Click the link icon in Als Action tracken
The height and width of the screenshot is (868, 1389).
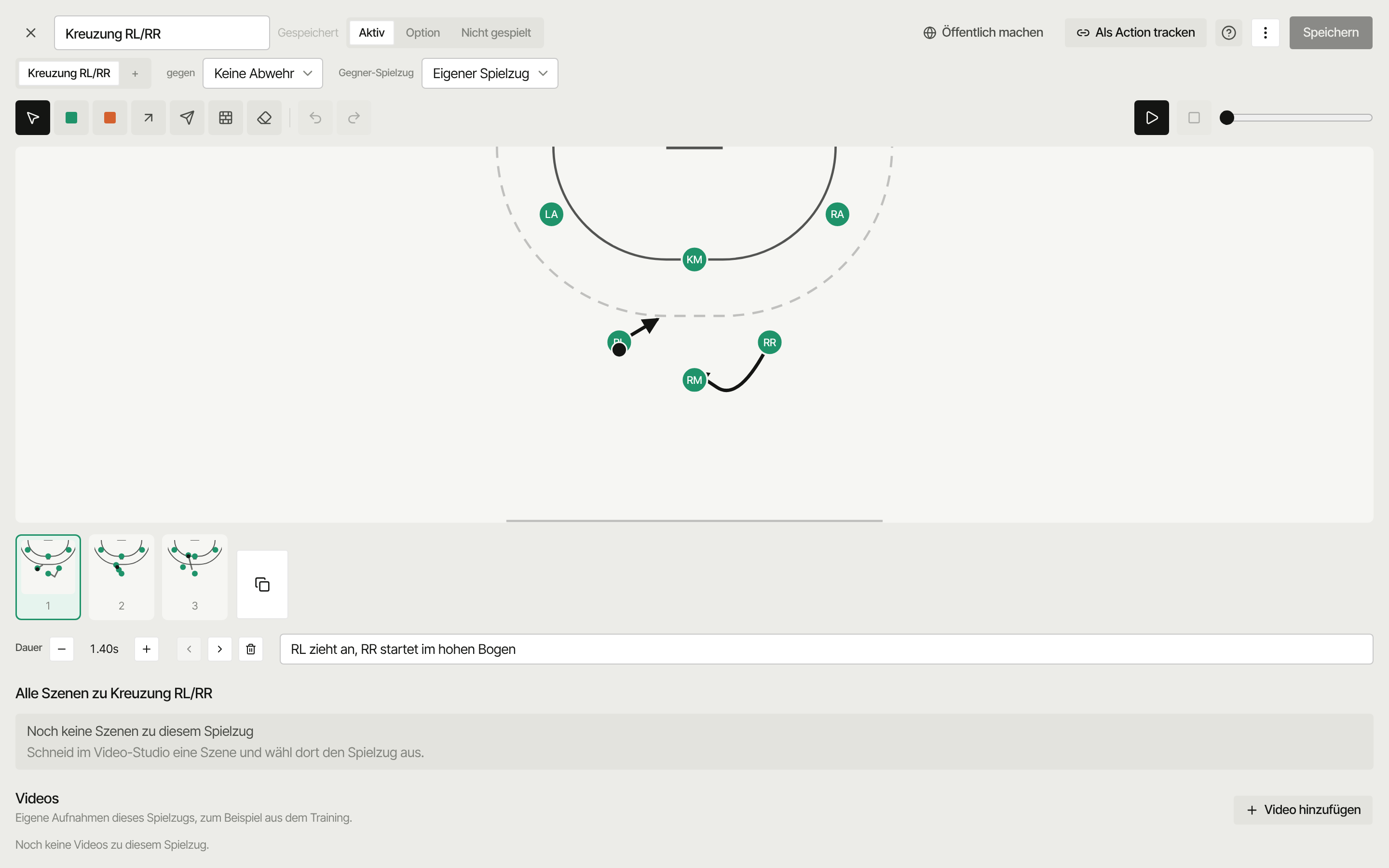pyautogui.click(x=1082, y=33)
